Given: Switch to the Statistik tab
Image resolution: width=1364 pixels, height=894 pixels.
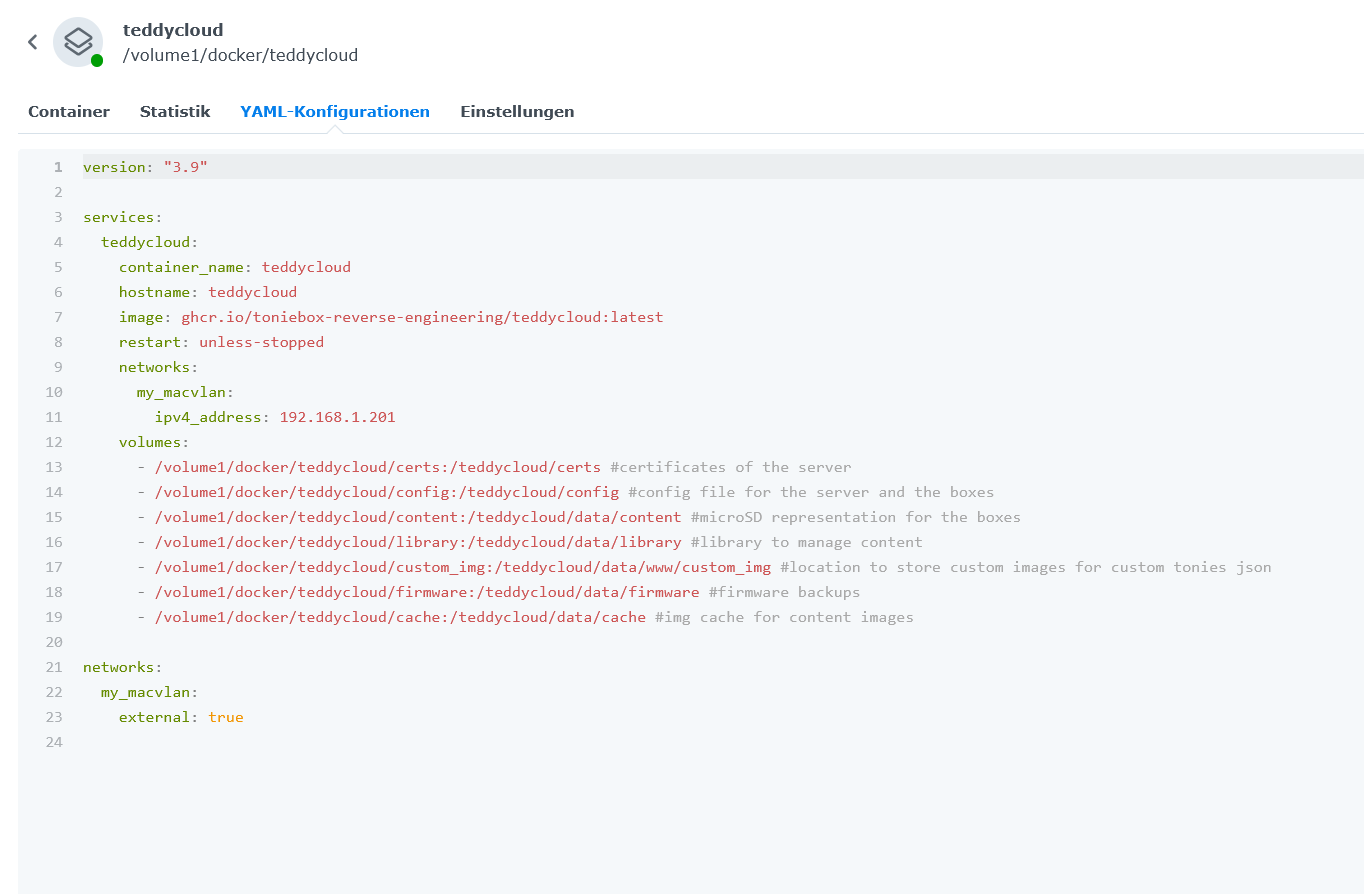Looking at the screenshot, I should tap(175, 111).
